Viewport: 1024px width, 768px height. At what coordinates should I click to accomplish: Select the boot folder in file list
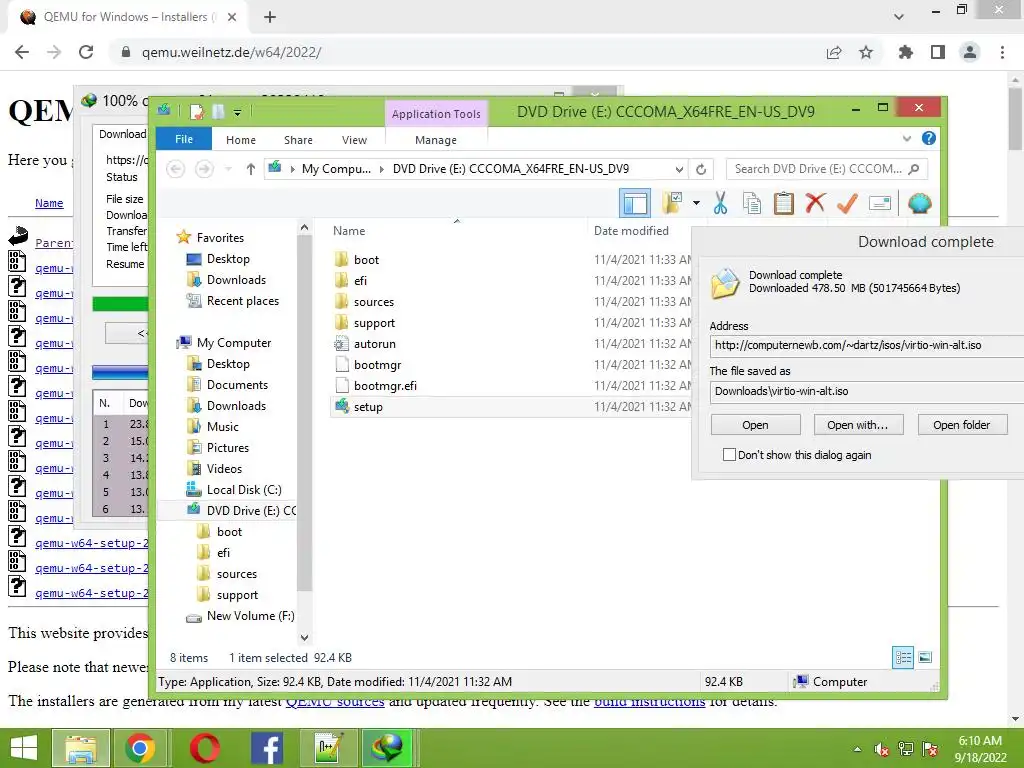366,259
